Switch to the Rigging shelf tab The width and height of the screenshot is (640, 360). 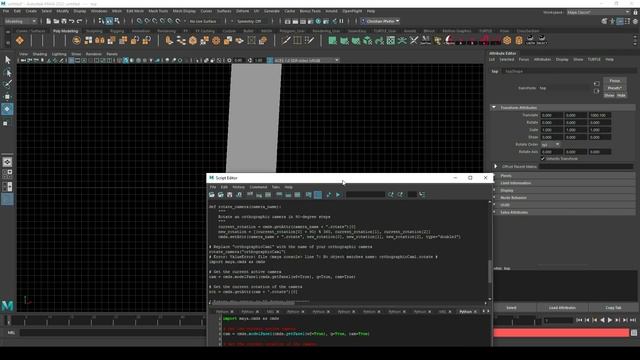[117, 31]
